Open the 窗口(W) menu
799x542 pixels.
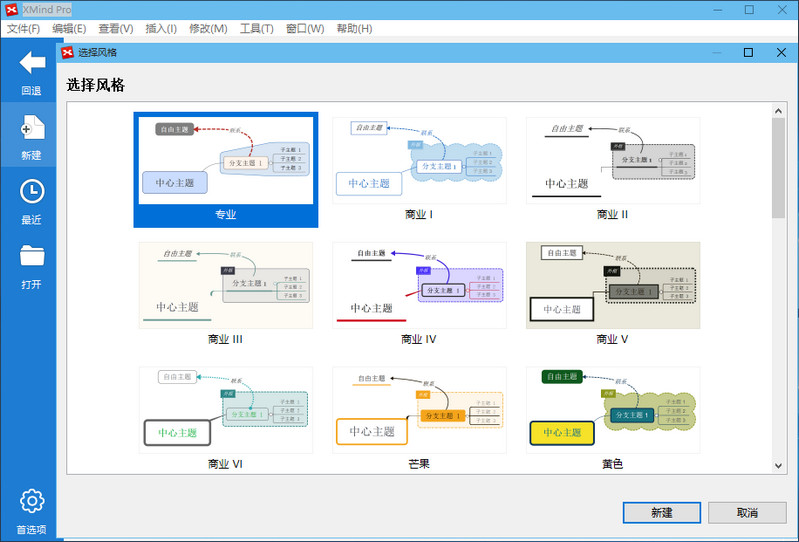(x=305, y=29)
